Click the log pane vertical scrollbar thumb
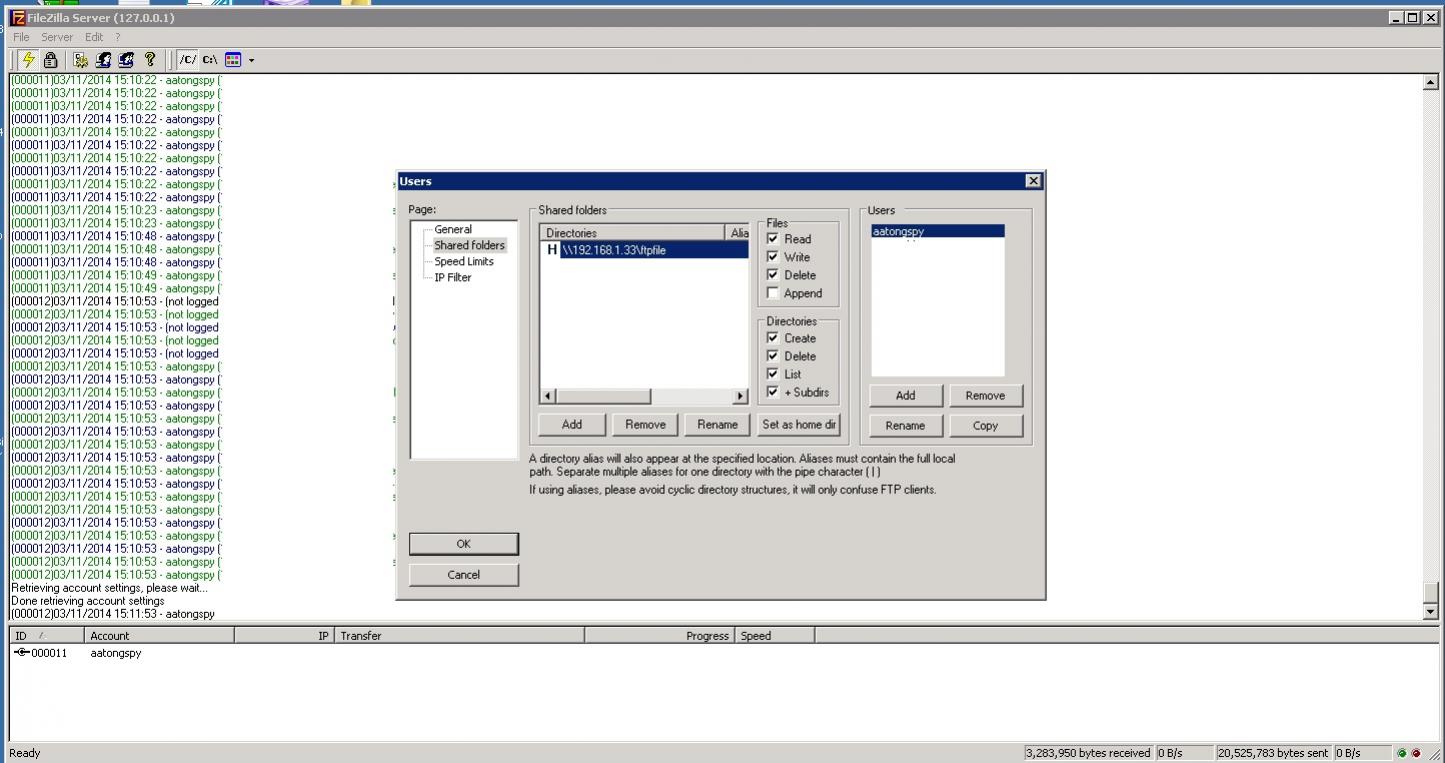The height and width of the screenshot is (763, 1445). click(1430, 591)
